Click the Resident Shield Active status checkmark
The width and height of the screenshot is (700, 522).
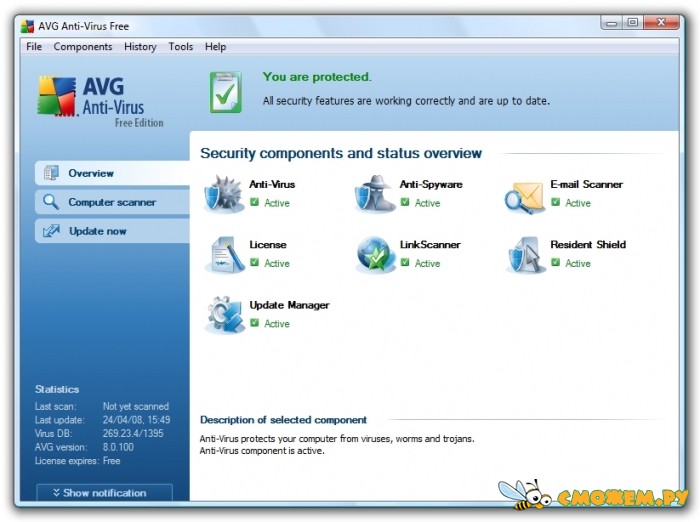point(555,263)
